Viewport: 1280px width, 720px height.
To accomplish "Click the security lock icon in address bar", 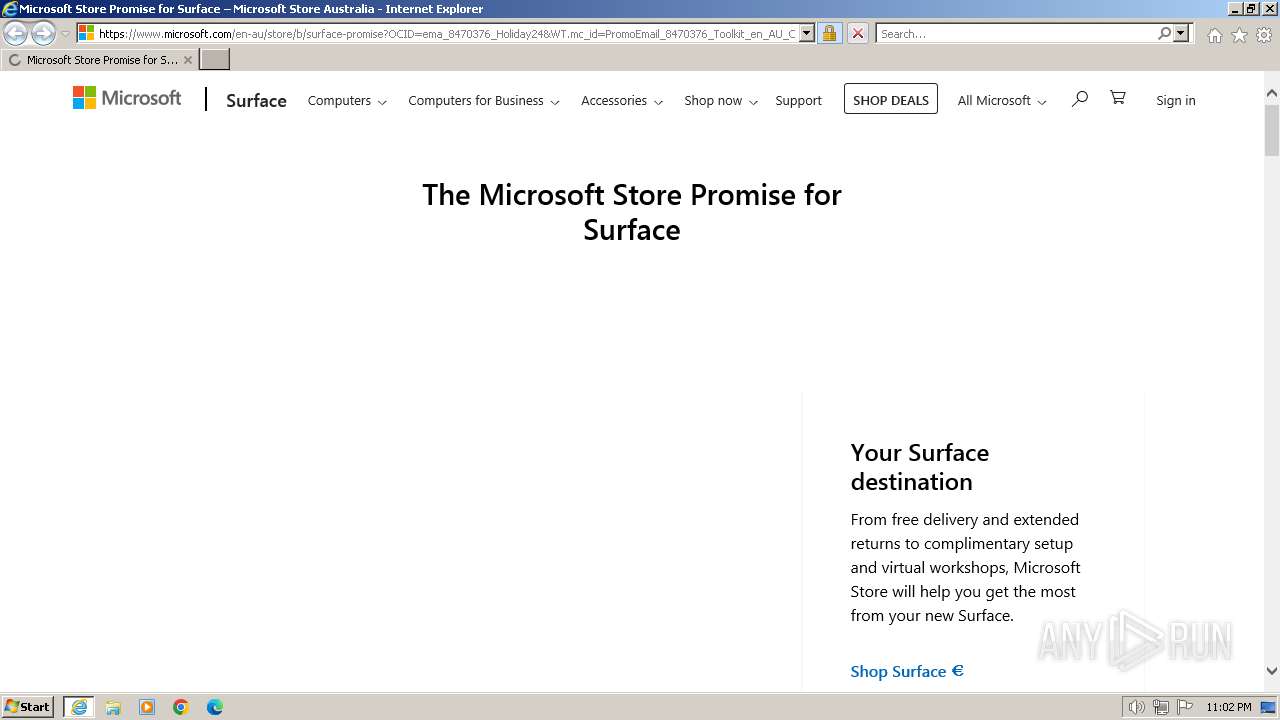I will click(x=829, y=33).
